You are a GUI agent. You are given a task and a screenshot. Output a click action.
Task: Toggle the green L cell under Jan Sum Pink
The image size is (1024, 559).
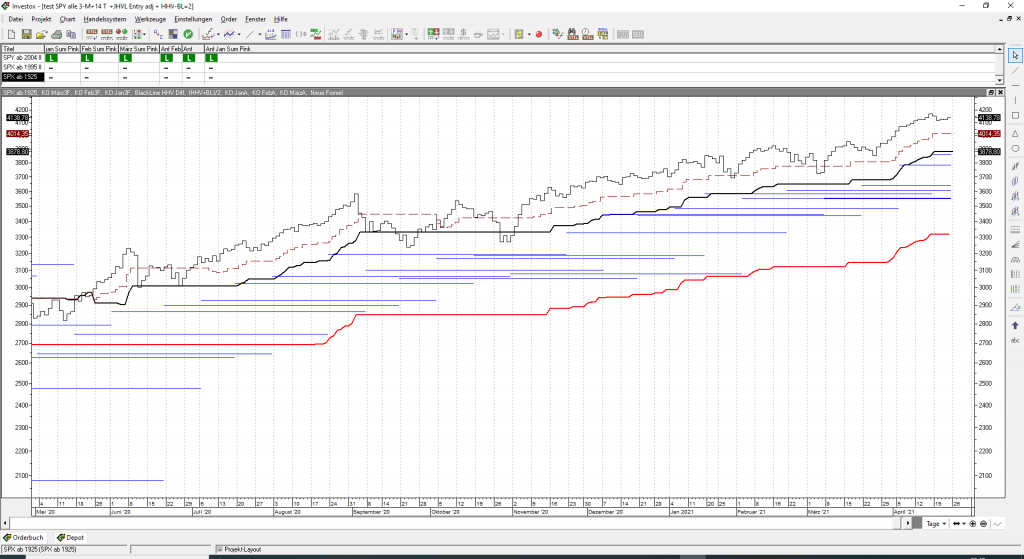tap(51, 58)
